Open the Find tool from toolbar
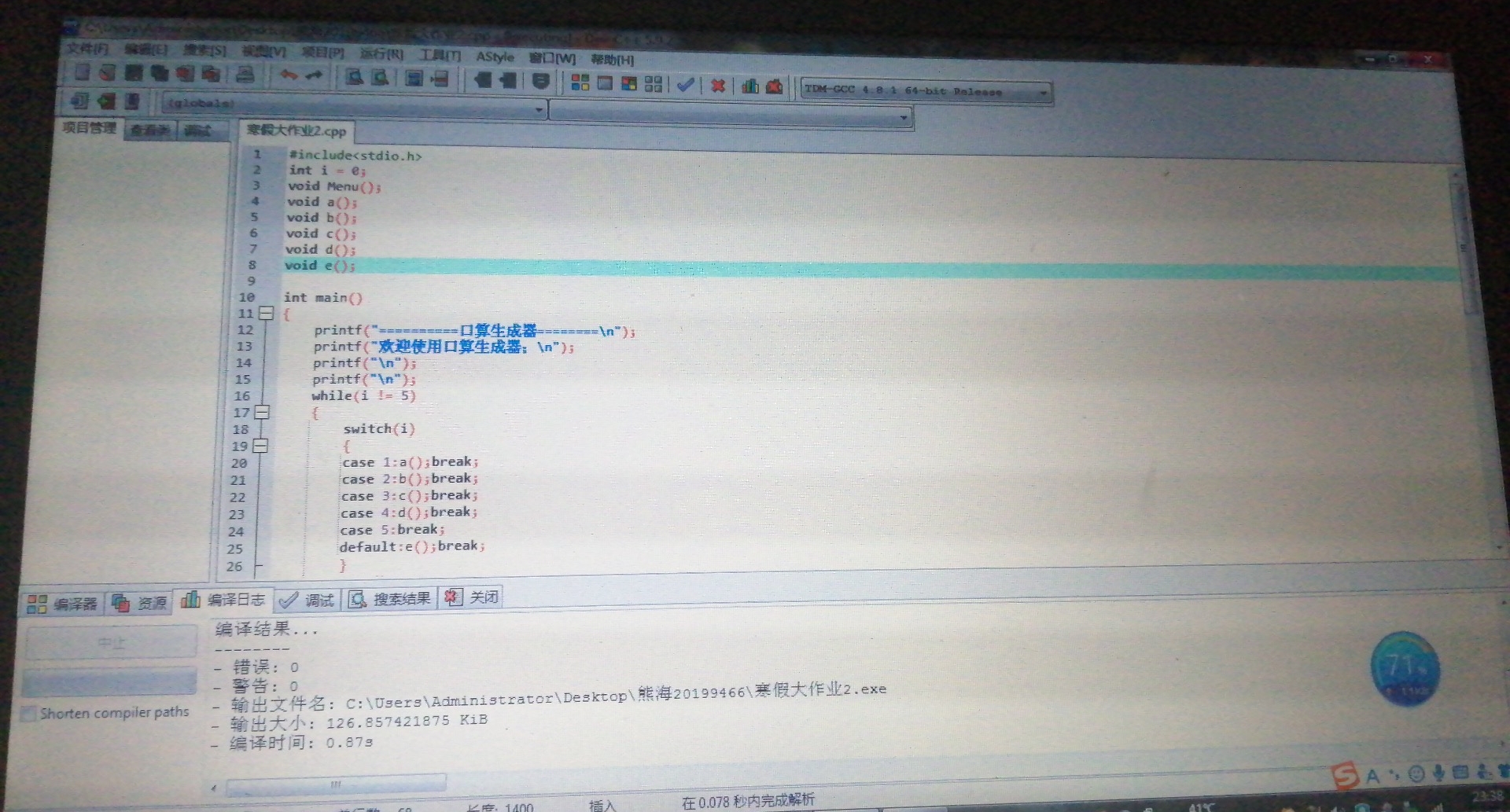 (355, 77)
